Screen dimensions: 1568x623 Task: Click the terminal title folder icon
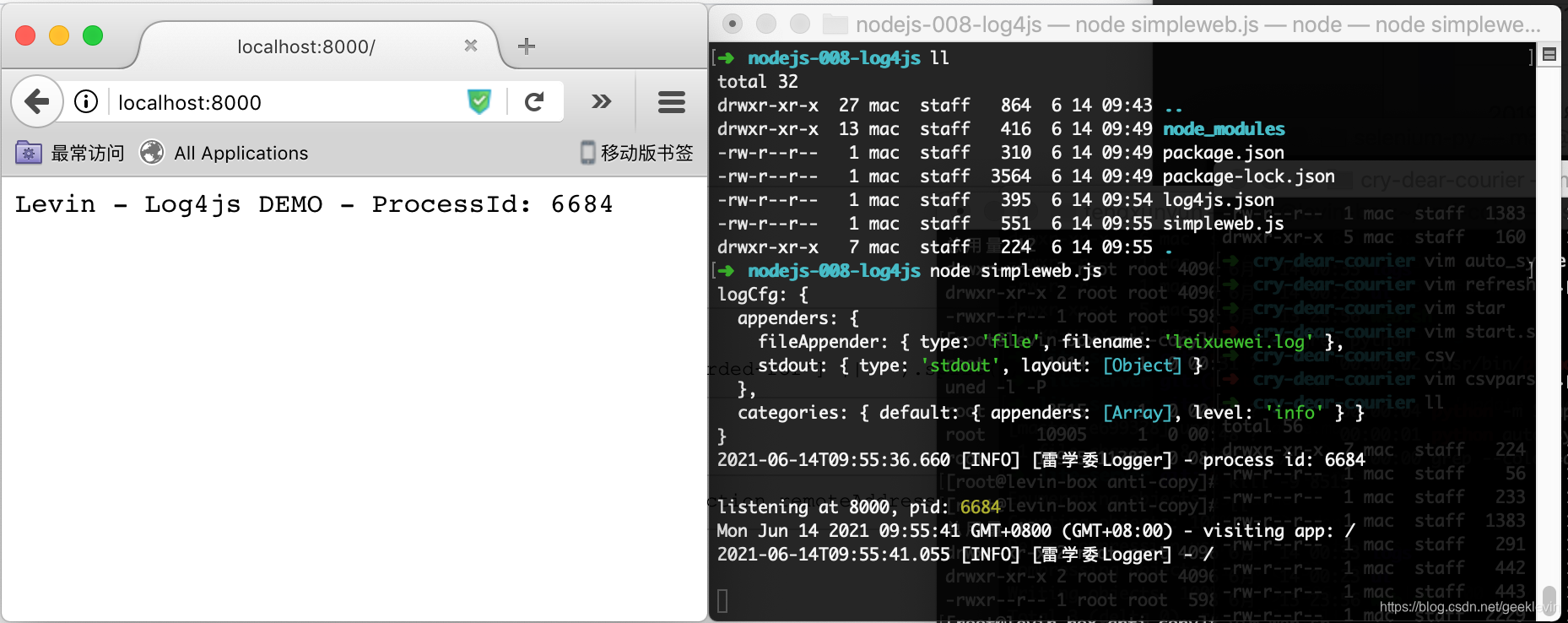click(835, 24)
